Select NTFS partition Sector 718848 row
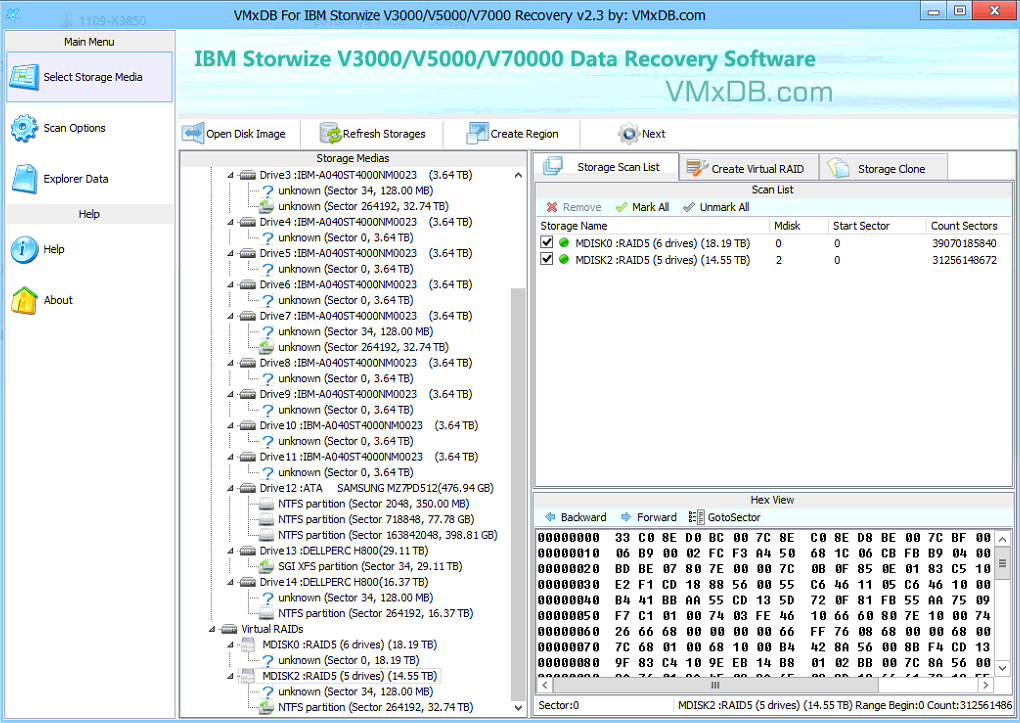This screenshot has width=1020, height=723. coord(376,519)
